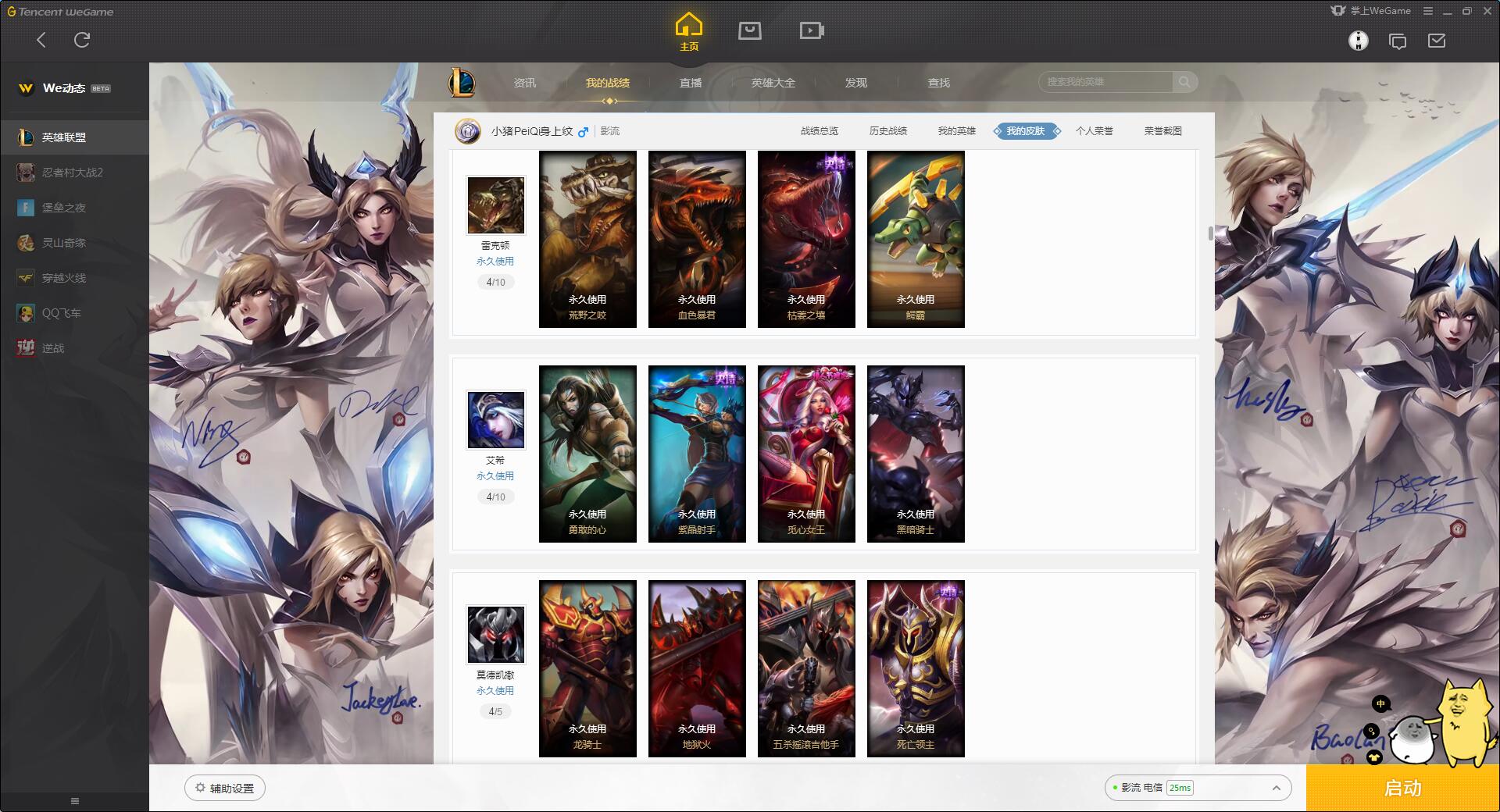Screen dimensions: 1500x812
Task: Click the 4/5 count under 莫德凯撒
Action: pyautogui.click(x=495, y=711)
